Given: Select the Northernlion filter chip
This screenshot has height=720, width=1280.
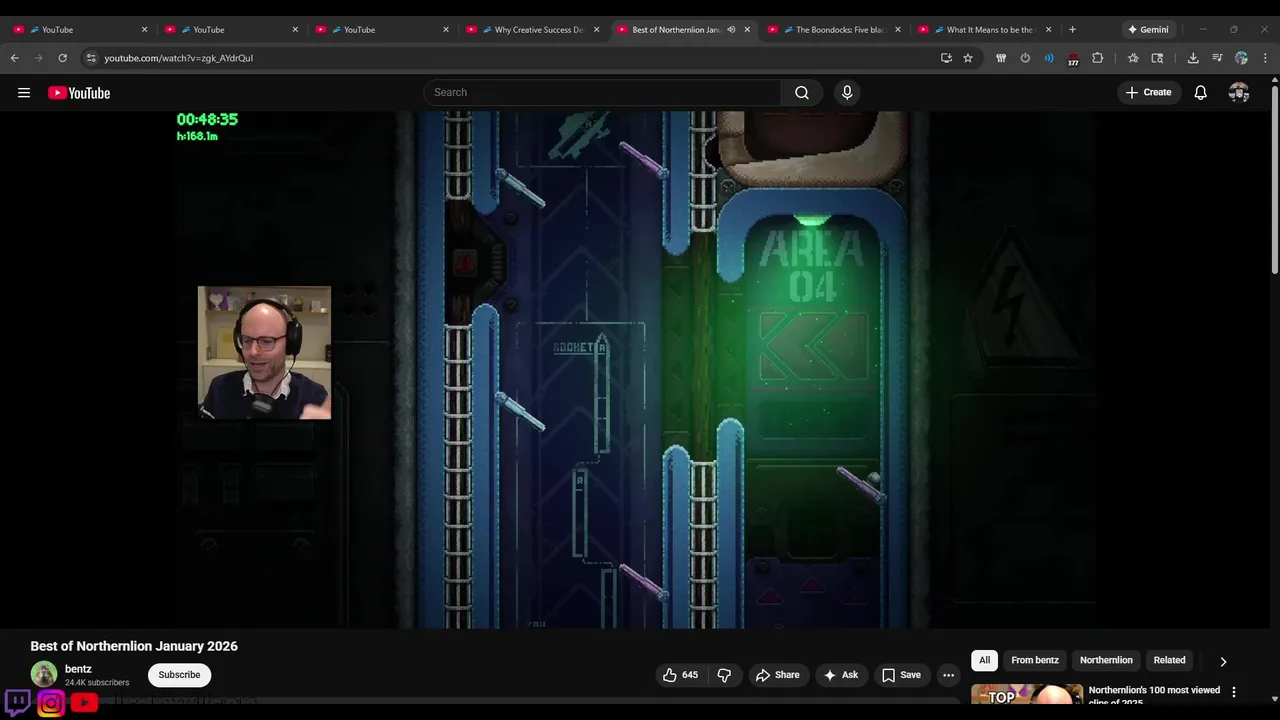Looking at the screenshot, I should [x=1106, y=660].
